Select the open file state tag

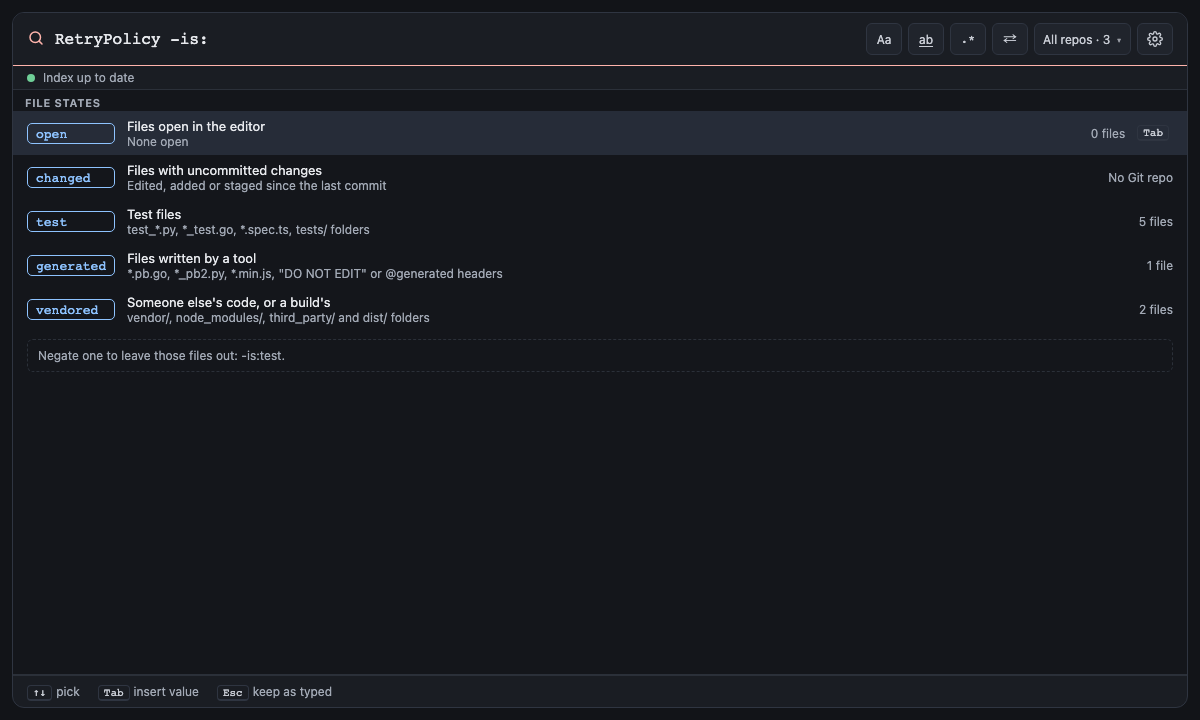pos(71,134)
